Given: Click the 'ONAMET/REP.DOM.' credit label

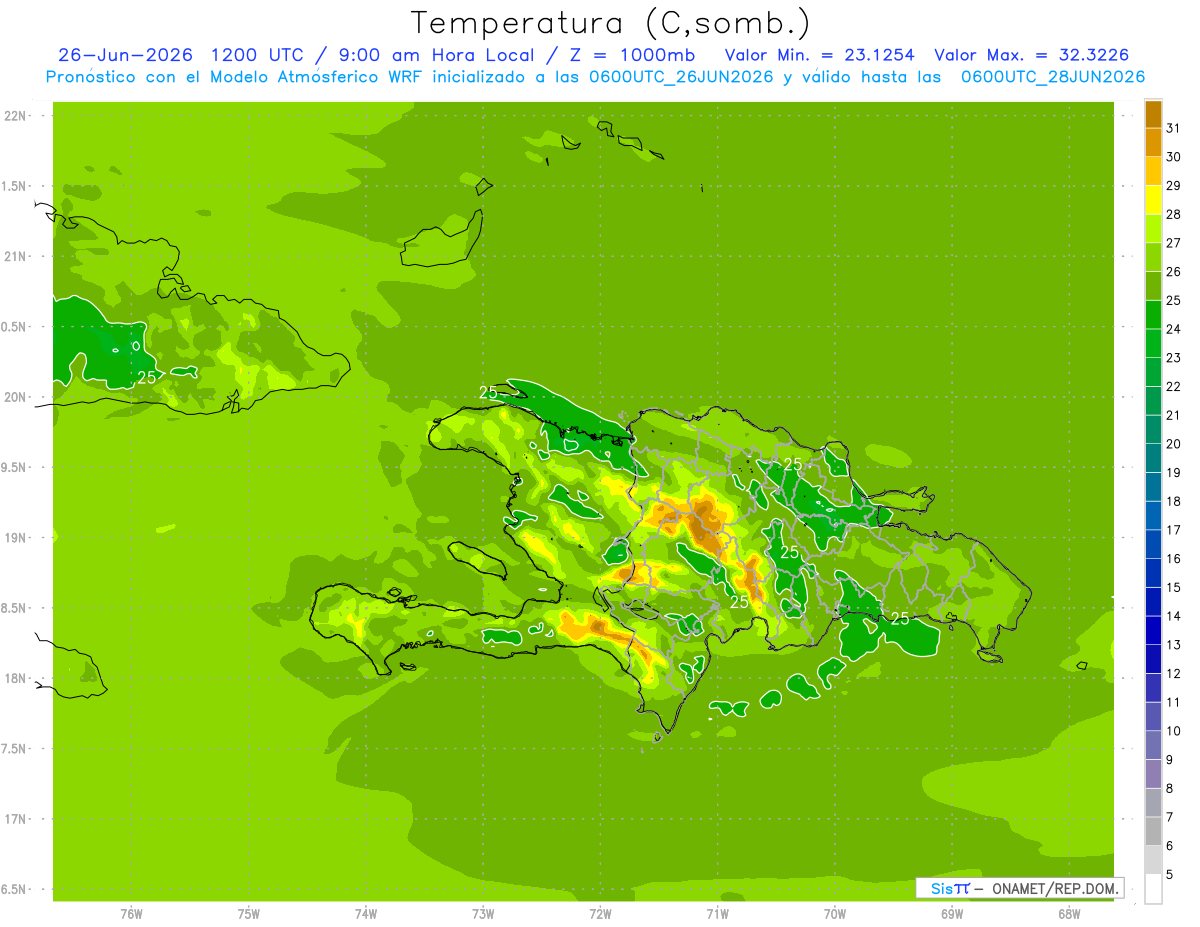Looking at the screenshot, I should point(1055,888).
